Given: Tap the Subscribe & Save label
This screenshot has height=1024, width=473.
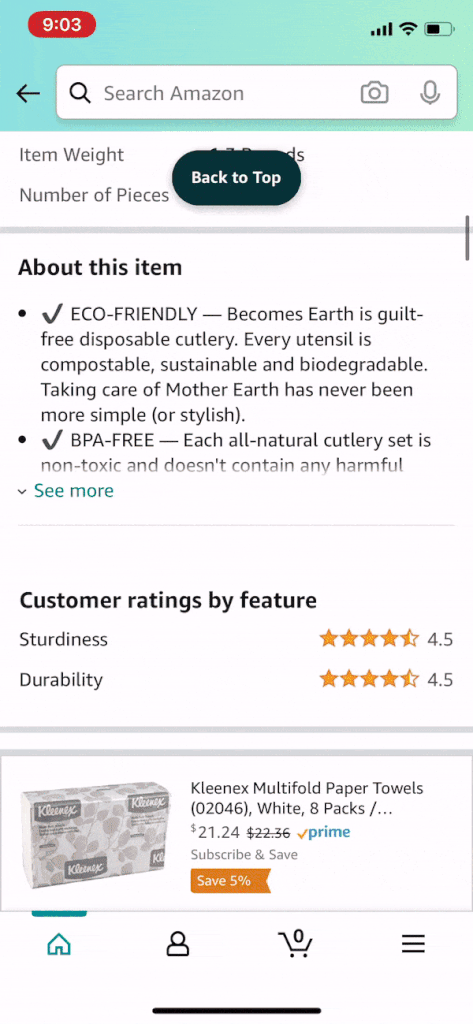Looking at the screenshot, I should [244, 854].
